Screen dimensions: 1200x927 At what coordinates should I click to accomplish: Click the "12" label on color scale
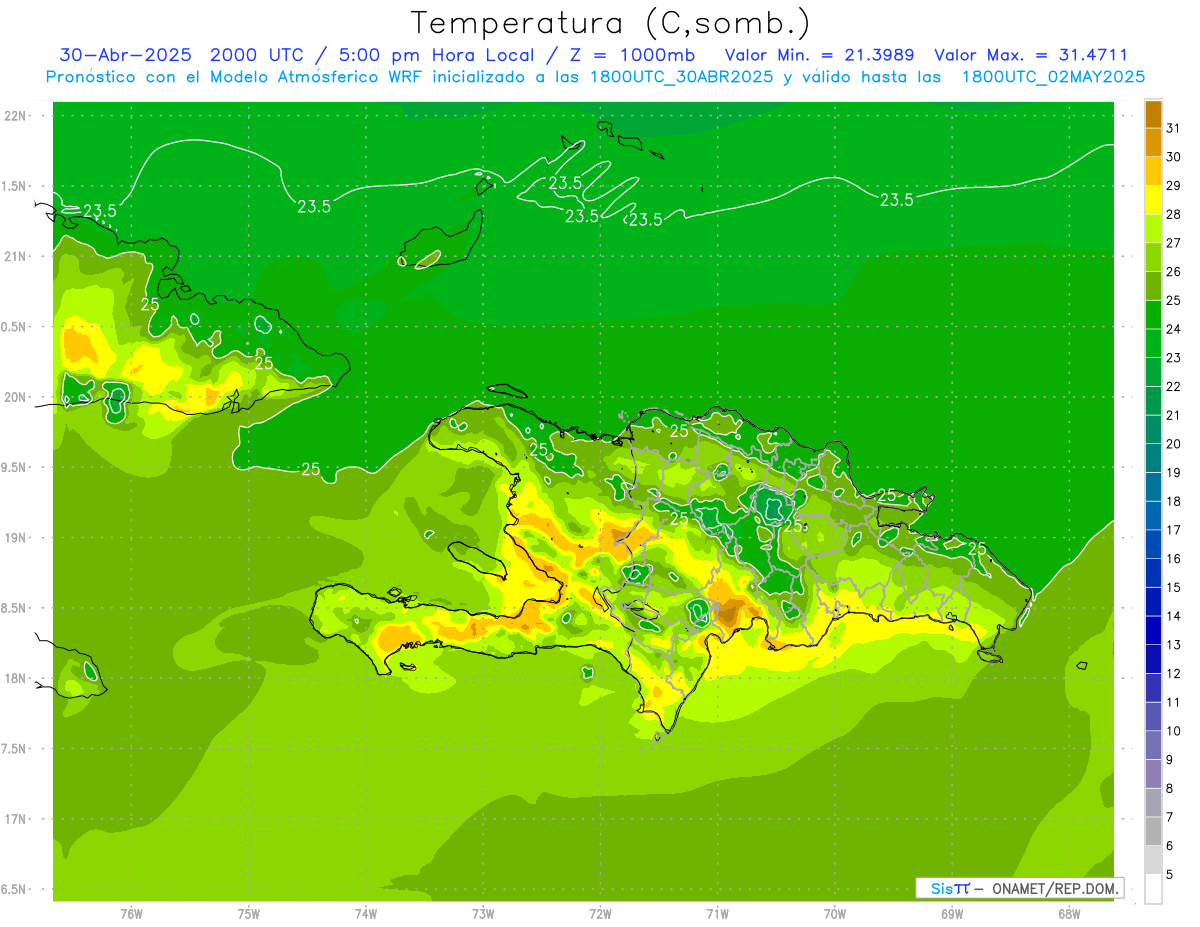pyautogui.click(x=1174, y=674)
